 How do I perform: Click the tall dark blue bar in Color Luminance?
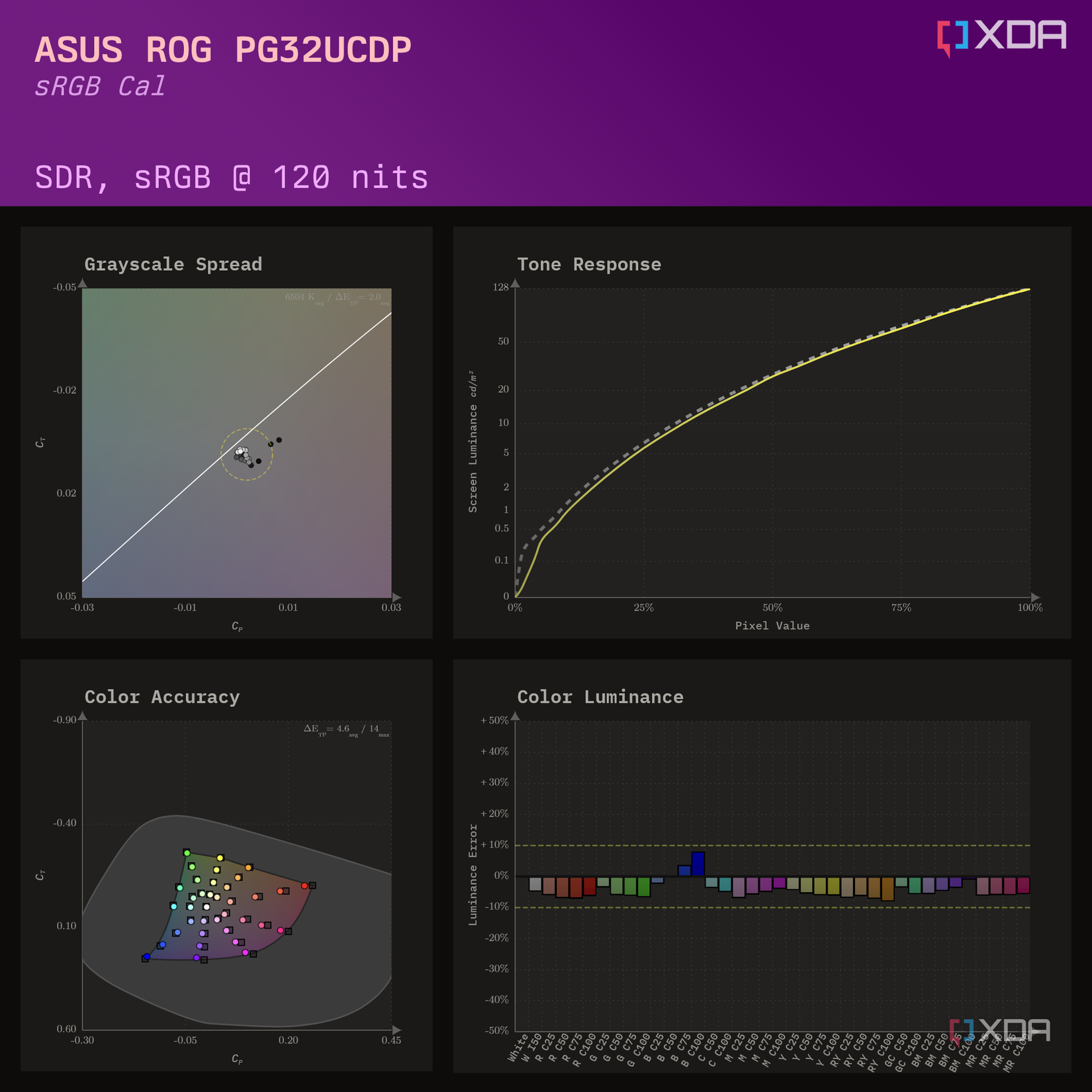pyautogui.click(x=698, y=864)
